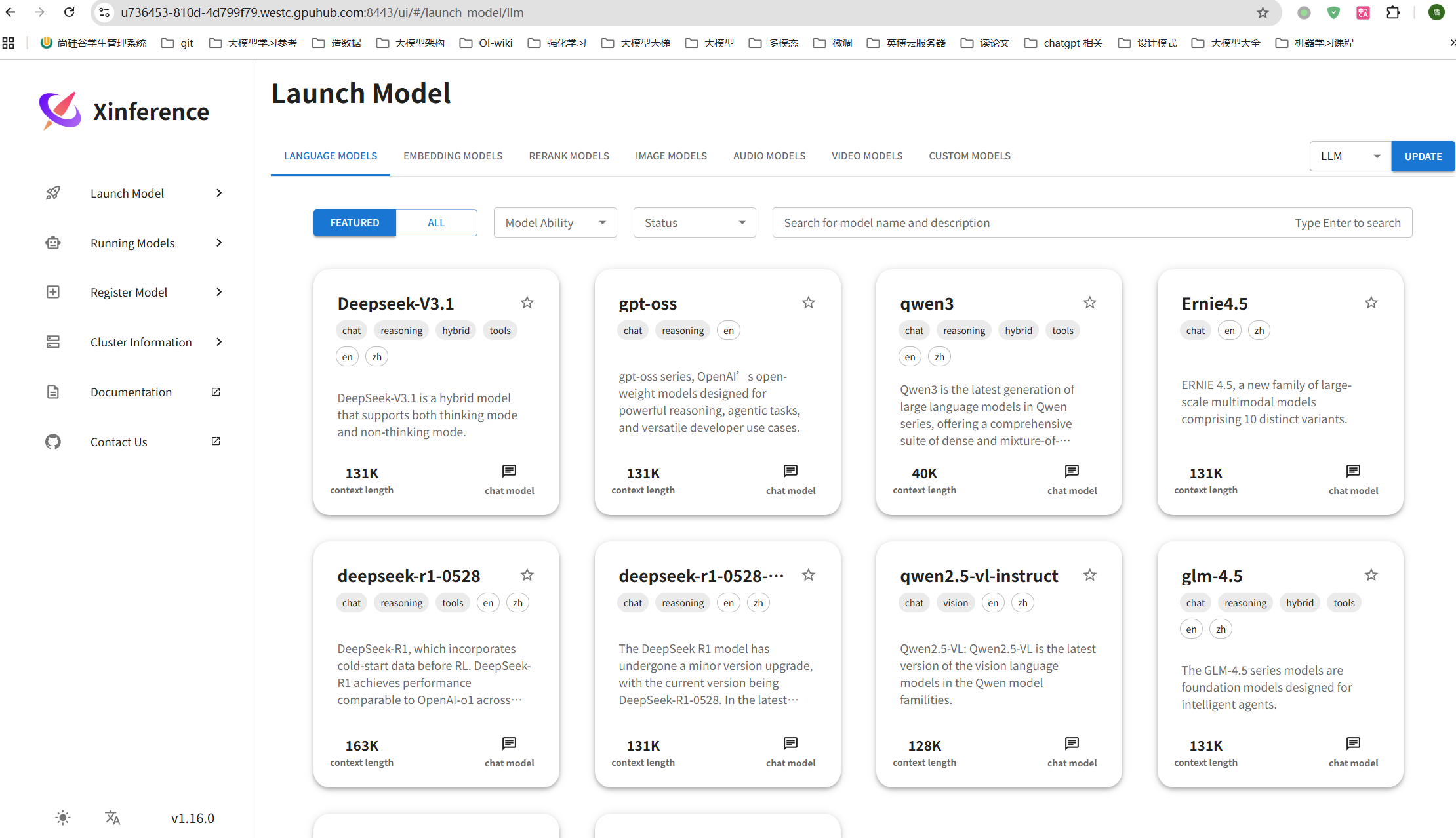Viewport: 1456px width, 838px height.
Task: Click Deepseek-V3.1 chat model icon
Action: (x=509, y=471)
